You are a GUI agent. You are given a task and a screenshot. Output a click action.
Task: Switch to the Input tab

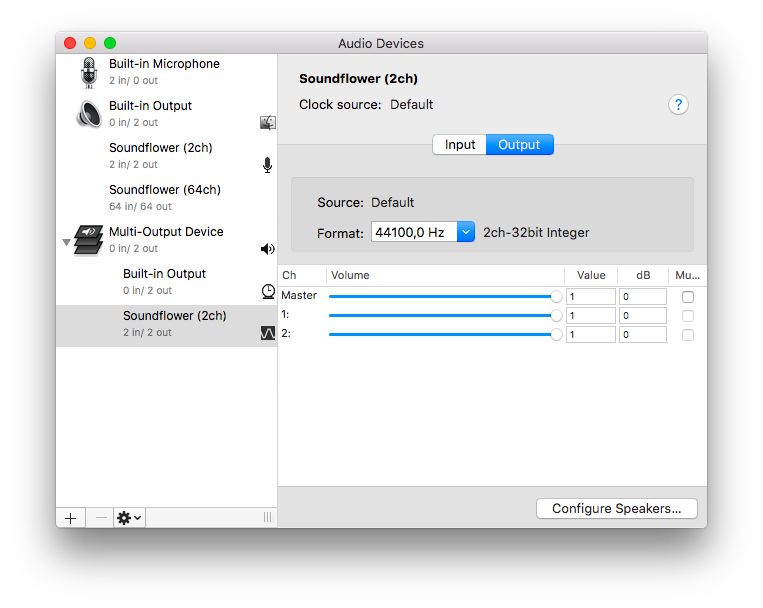coord(459,145)
